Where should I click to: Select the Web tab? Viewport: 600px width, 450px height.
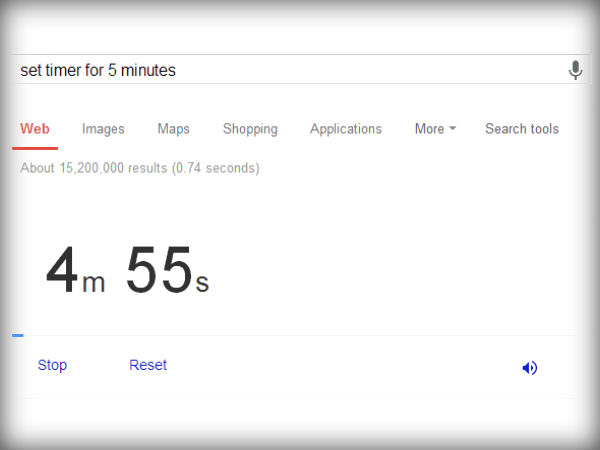tap(35, 129)
